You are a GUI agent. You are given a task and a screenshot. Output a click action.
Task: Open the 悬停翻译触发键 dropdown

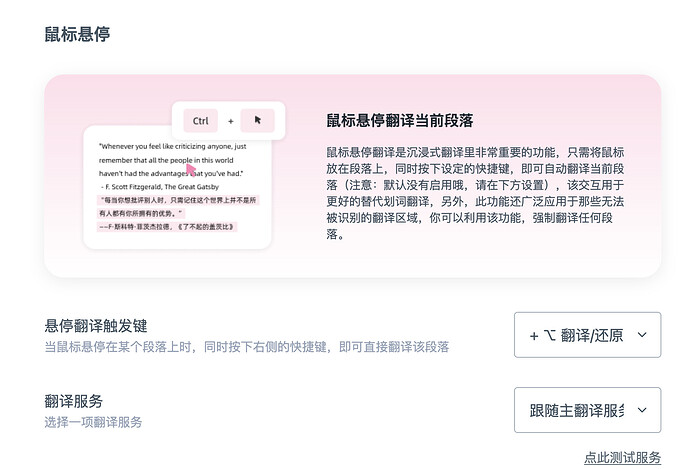tap(587, 335)
